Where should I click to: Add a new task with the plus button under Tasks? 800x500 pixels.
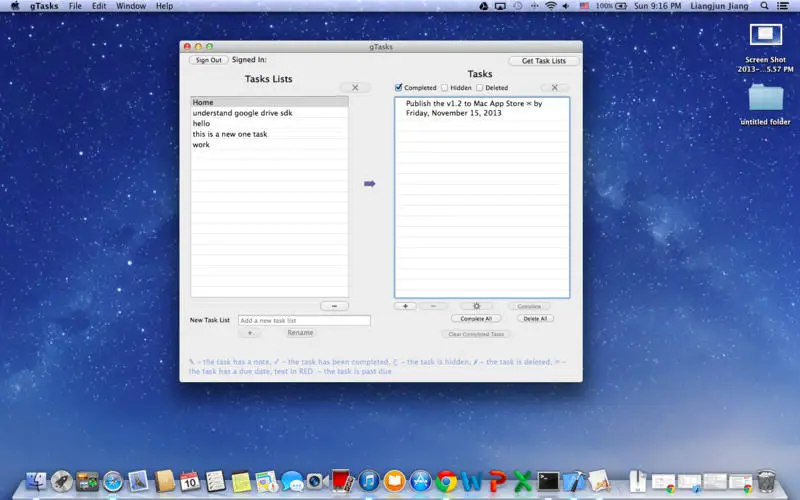[405, 306]
